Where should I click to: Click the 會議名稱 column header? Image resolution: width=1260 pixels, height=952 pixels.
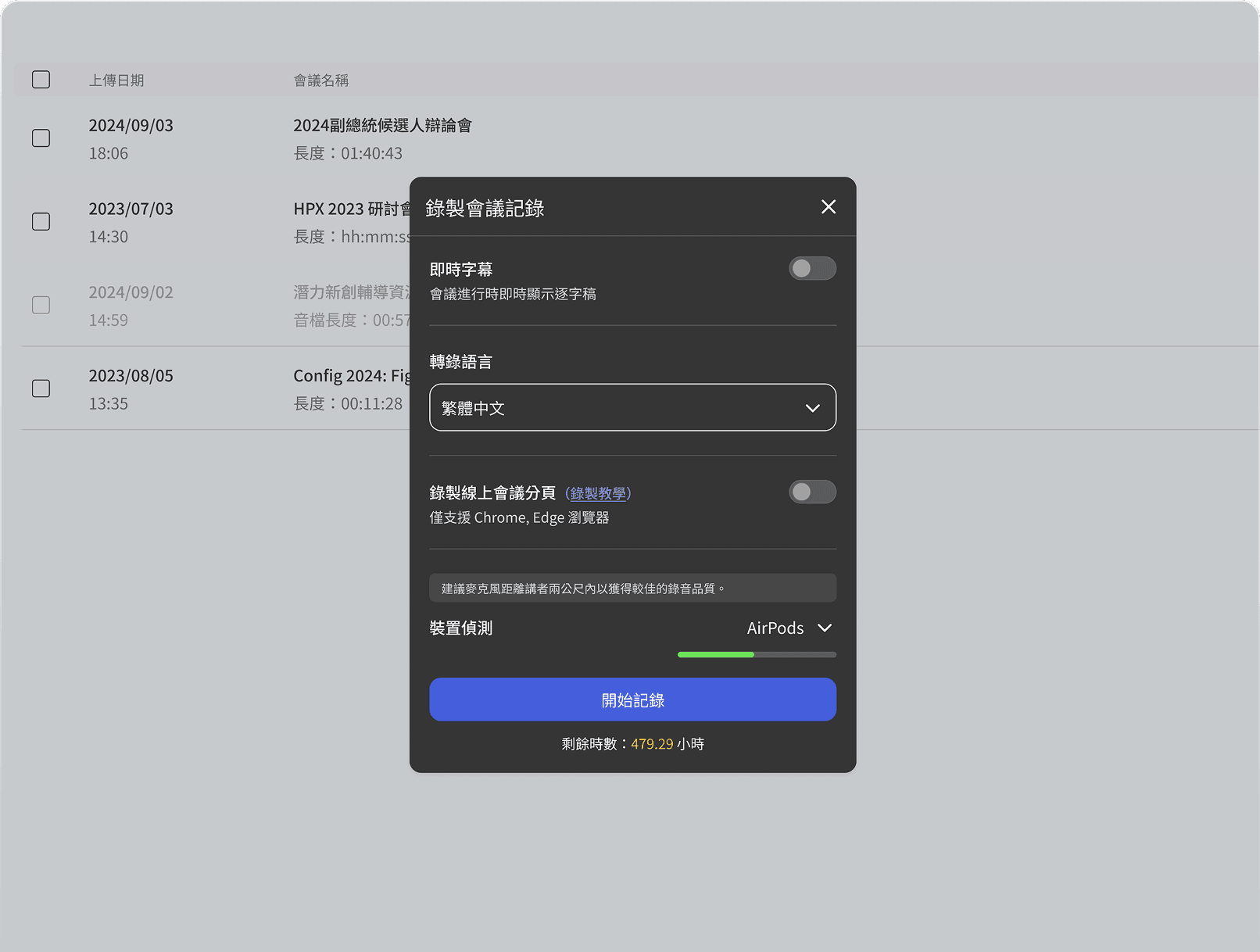320,81
